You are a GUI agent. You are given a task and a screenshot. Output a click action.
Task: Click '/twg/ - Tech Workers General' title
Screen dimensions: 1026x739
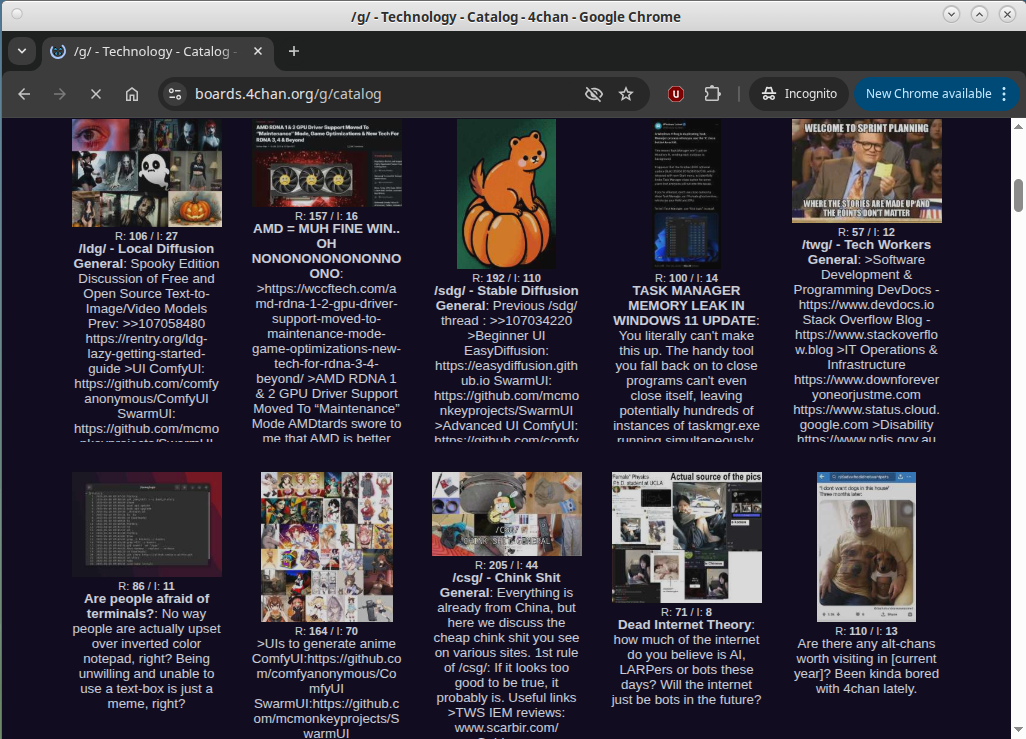click(x=866, y=252)
